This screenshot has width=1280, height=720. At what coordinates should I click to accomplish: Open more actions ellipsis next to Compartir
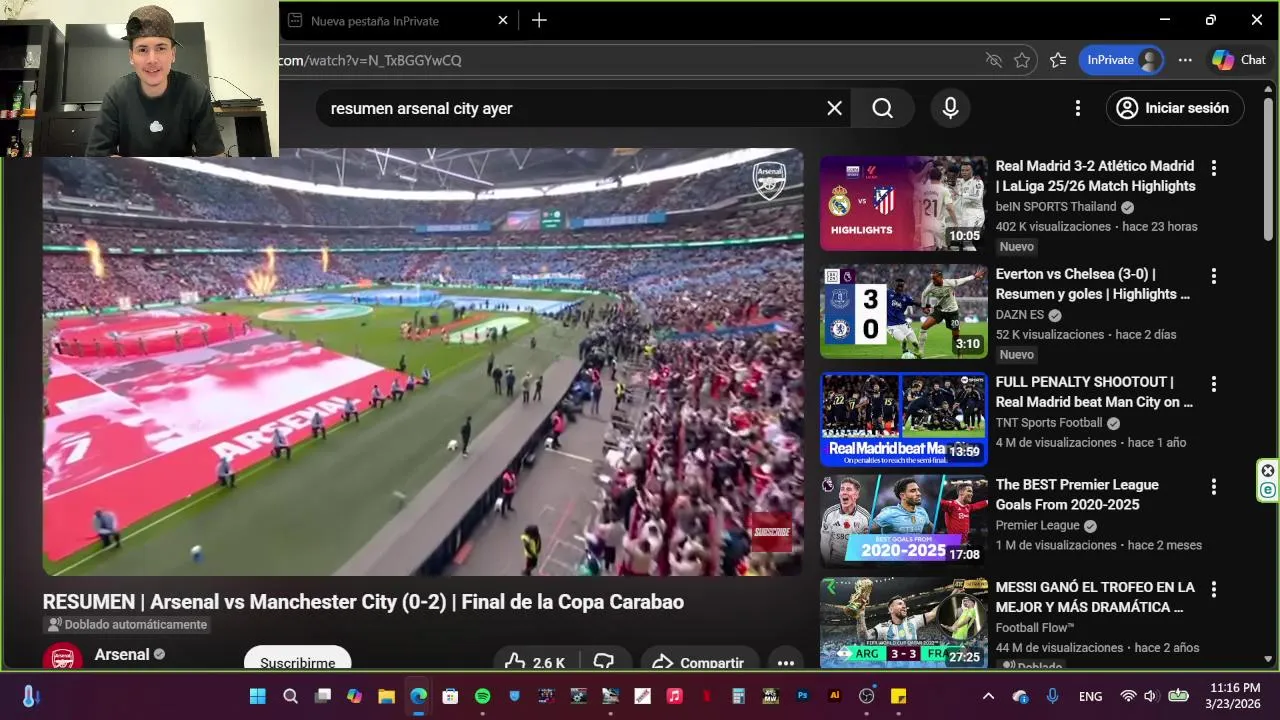[786, 662]
